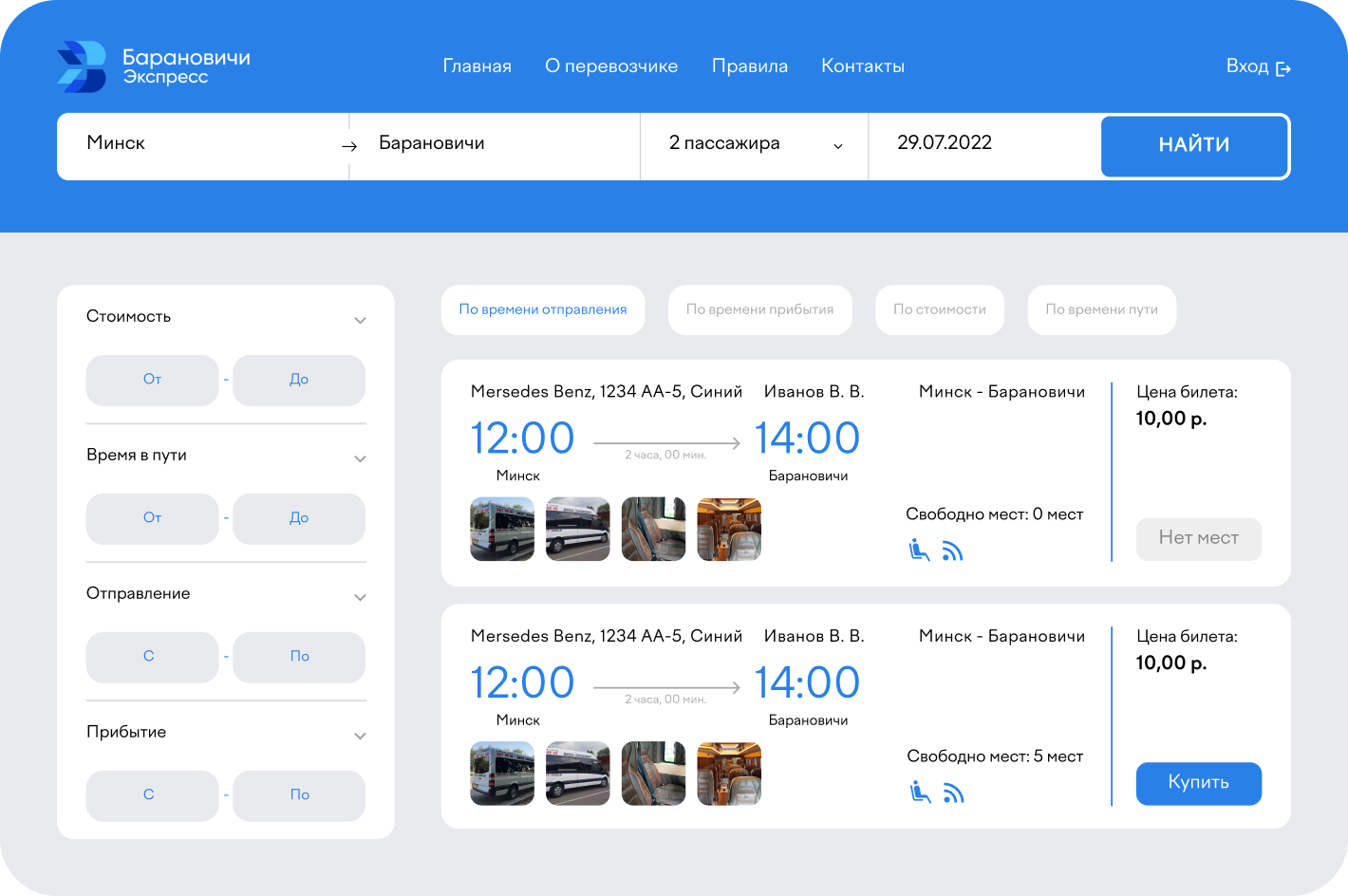Screen dimensions: 1348x896
Task: Click Купить to buy the ticket
Action: [x=1198, y=783]
